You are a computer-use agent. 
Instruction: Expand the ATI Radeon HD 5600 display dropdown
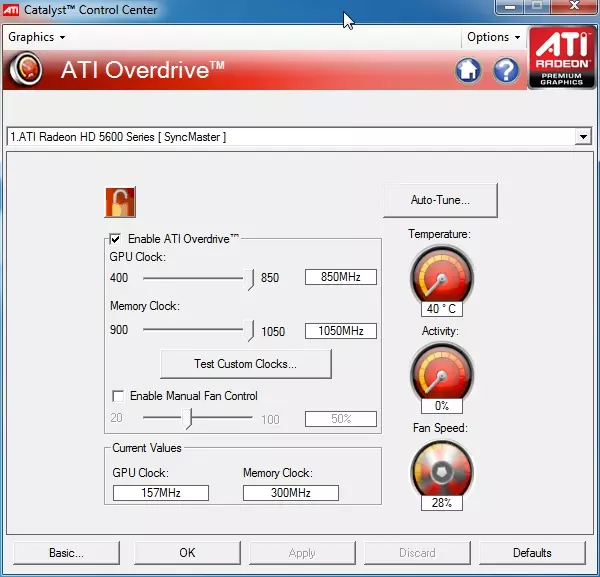584,137
